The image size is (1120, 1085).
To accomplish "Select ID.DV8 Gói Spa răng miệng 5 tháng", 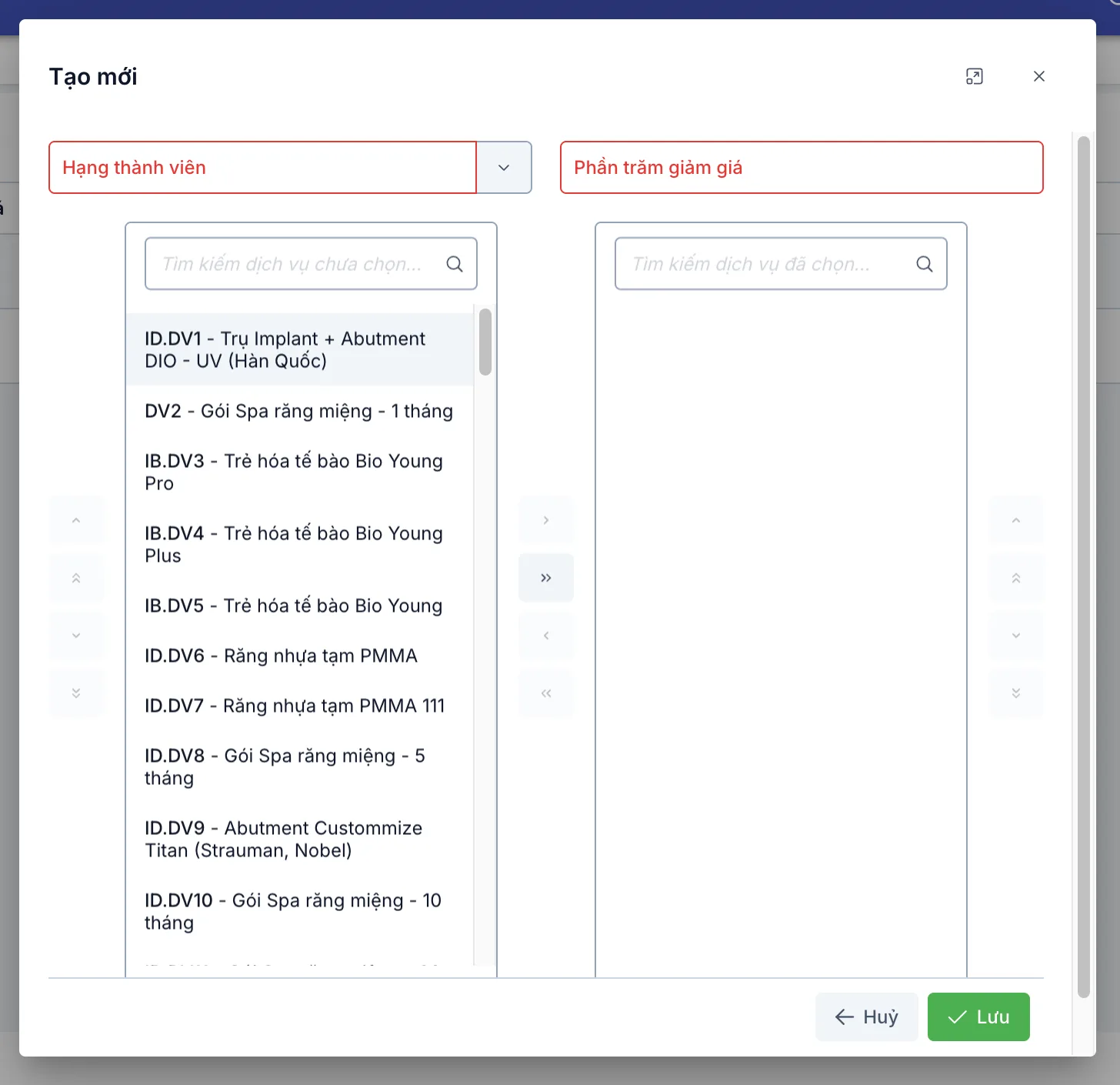I will (x=300, y=766).
